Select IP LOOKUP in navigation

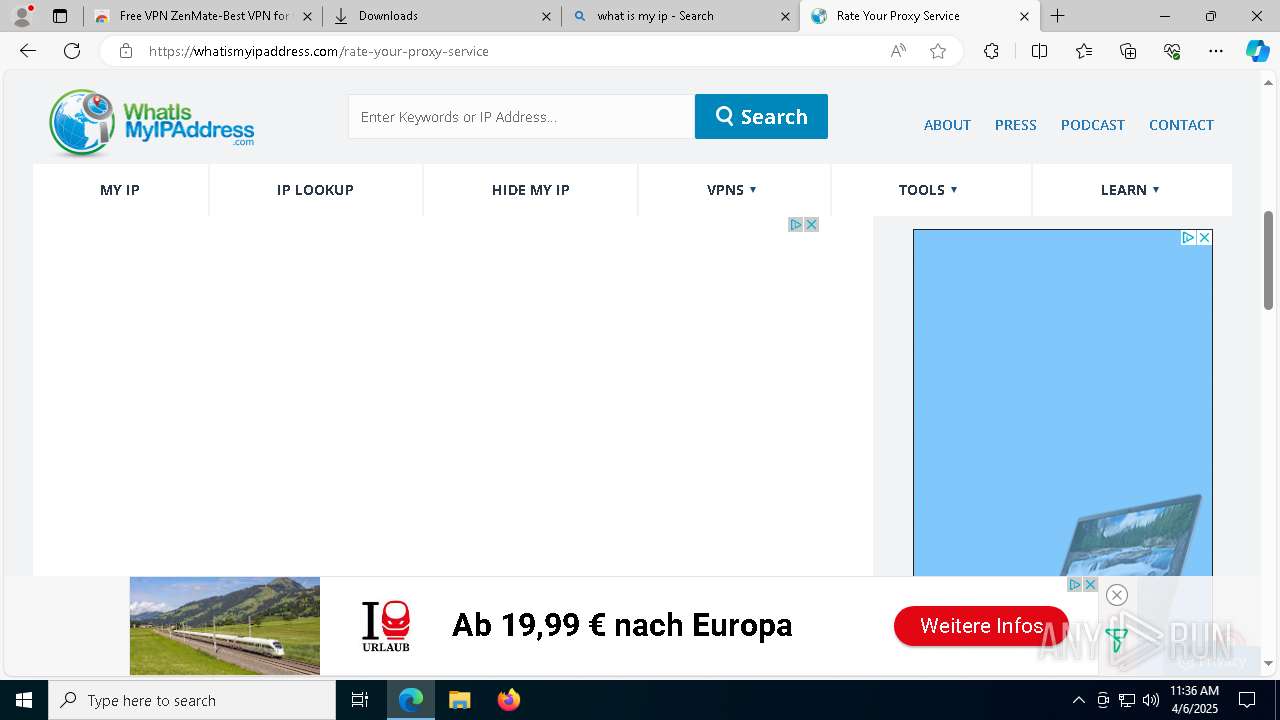(315, 190)
